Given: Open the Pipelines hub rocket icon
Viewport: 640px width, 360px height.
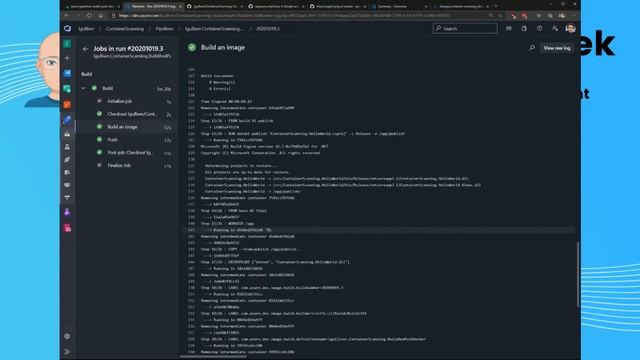Looking at the screenshot, I should (x=67, y=120).
